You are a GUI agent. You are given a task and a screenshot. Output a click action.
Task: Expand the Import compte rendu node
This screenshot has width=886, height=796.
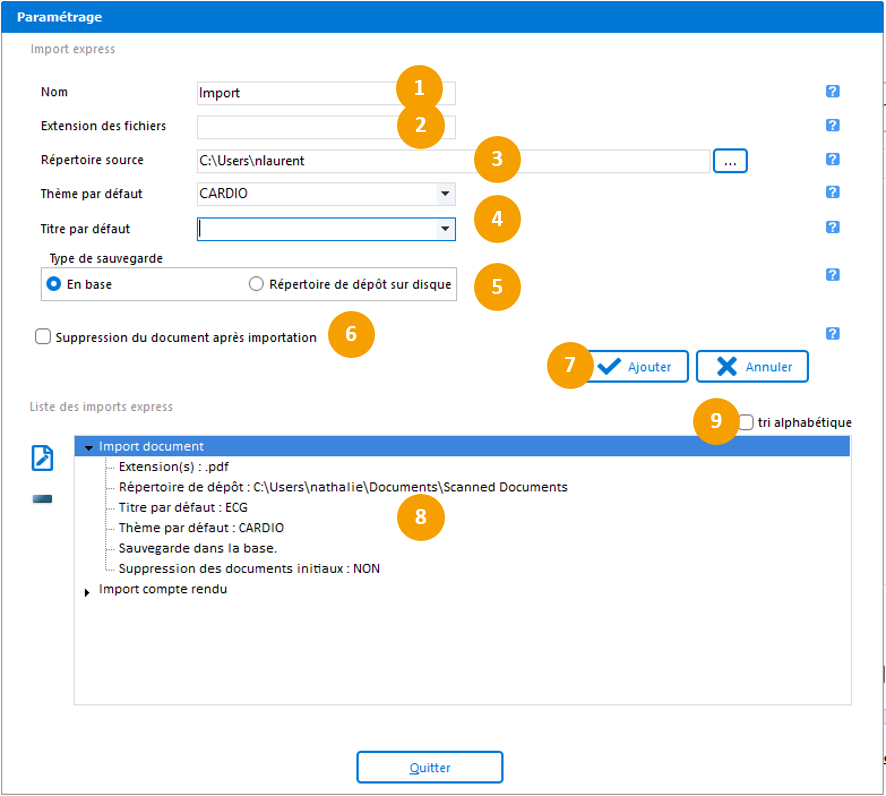pos(88,592)
